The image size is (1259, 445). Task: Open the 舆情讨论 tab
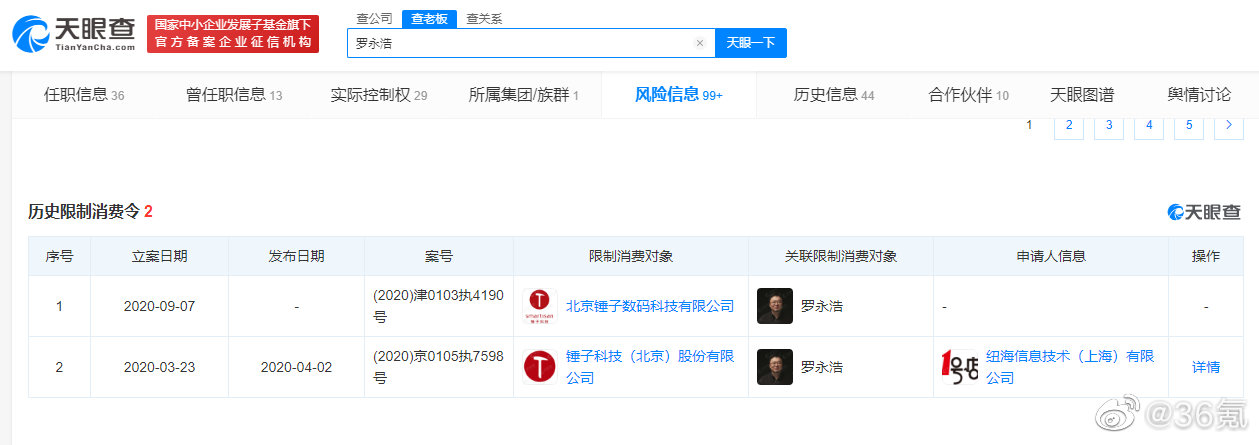pyautogui.click(x=1199, y=95)
